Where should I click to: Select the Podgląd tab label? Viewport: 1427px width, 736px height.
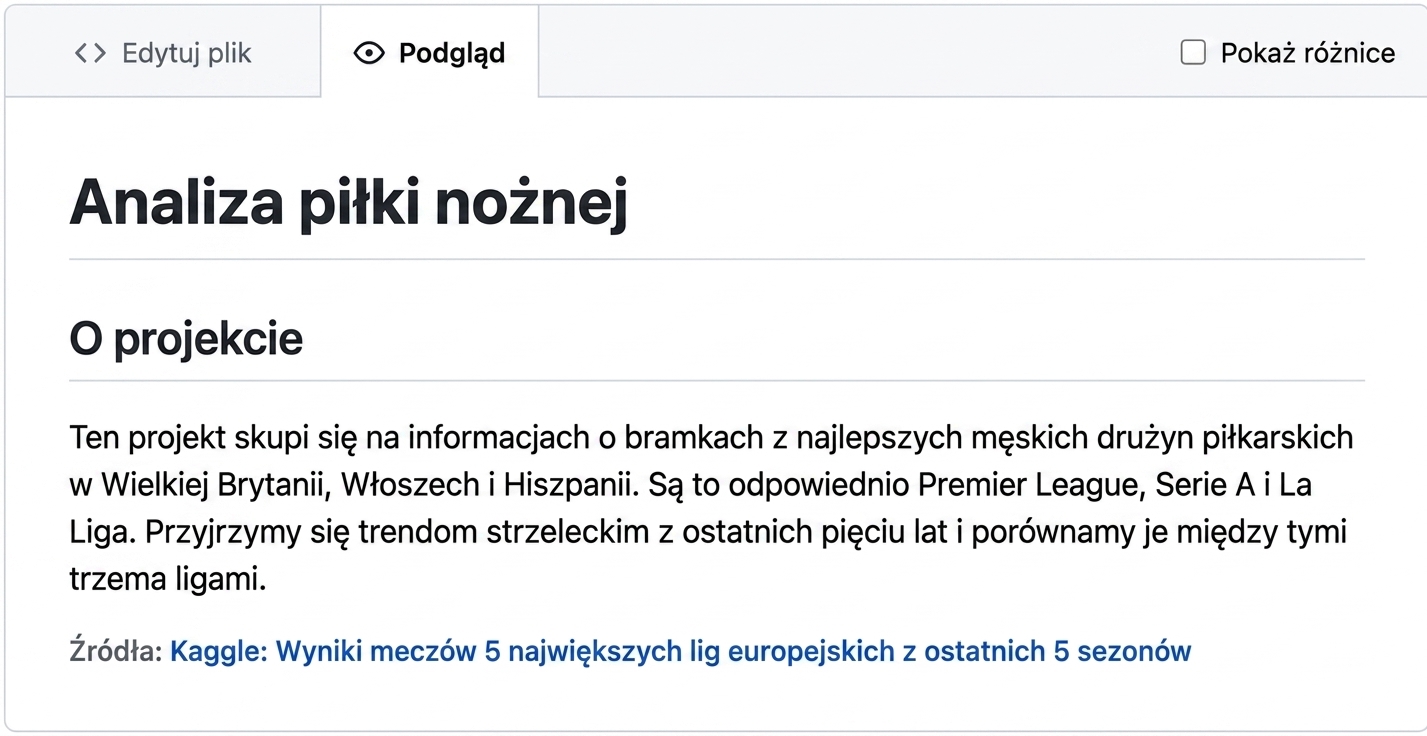(452, 53)
